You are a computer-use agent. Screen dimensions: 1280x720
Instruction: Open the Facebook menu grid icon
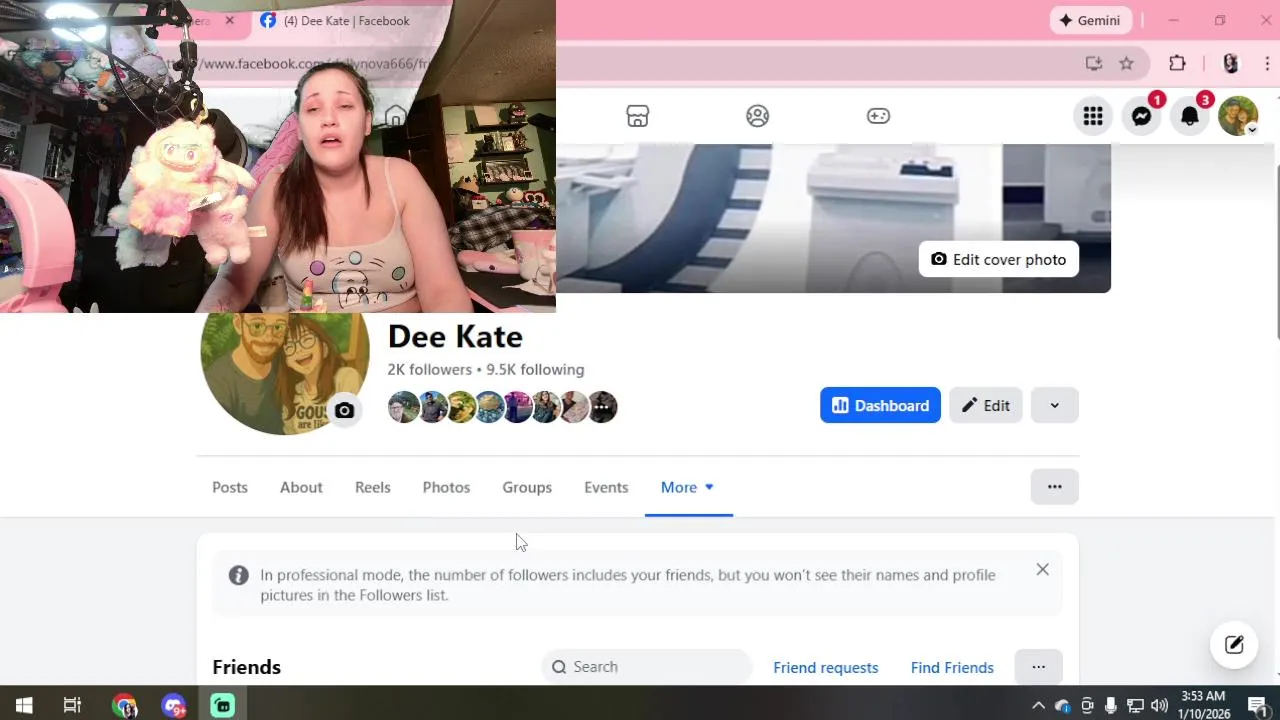pyautogui.click(x=1093, y=116)
